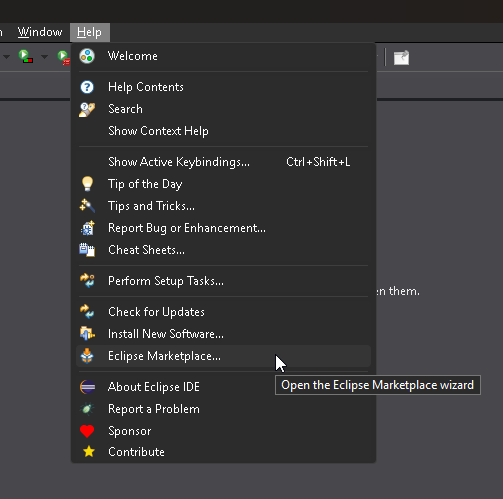The width and height of the screenshot is (503, 499).
Task: Open the Window menu
Action: click(40, 32)
